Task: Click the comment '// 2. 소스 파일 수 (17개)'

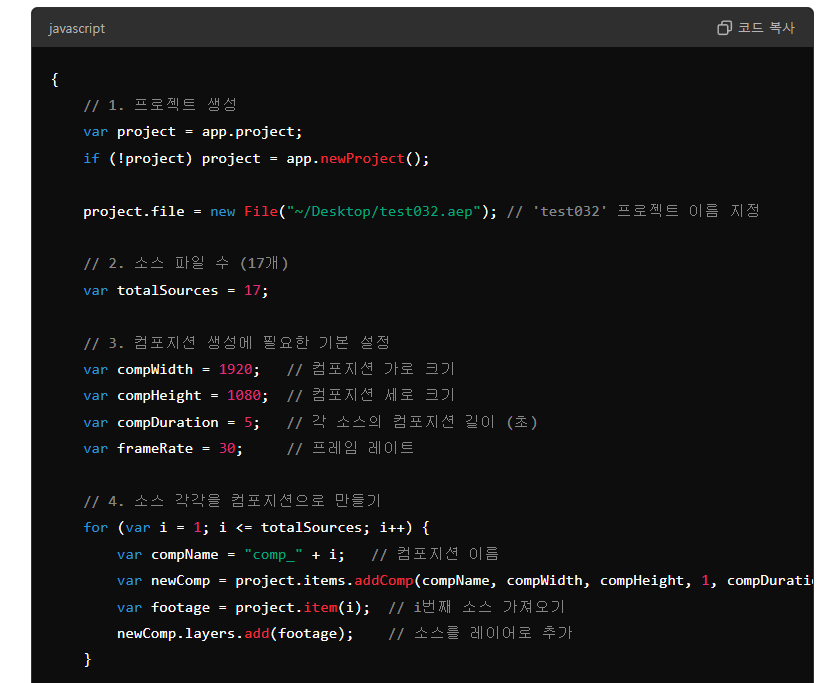Action: (186, 263)
